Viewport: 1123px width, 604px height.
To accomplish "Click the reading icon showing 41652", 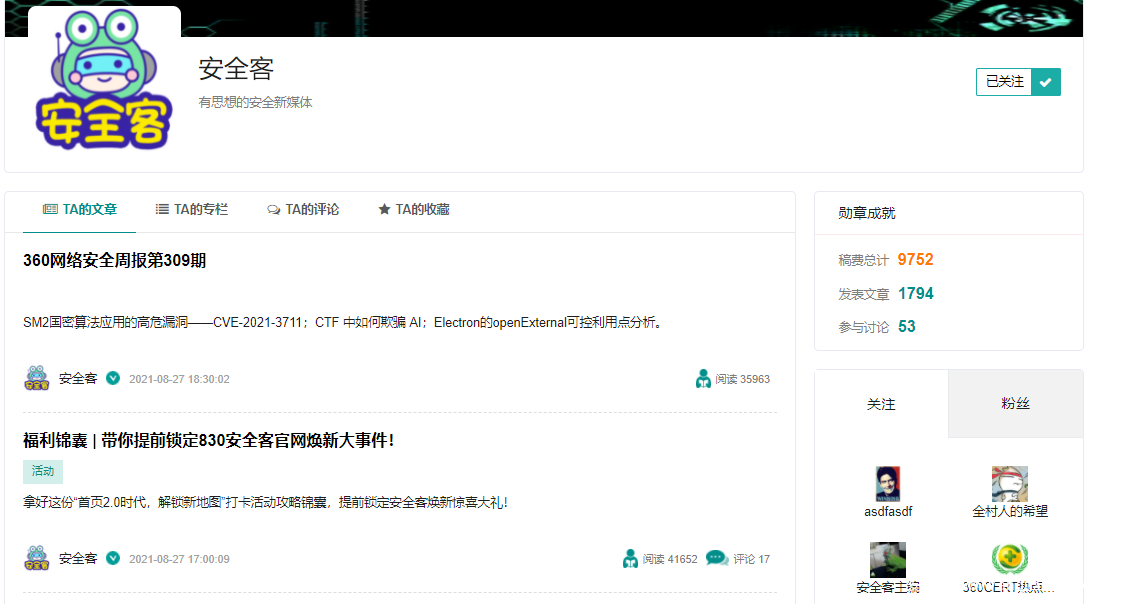I will pyautogui.click(x=630, y=558).
